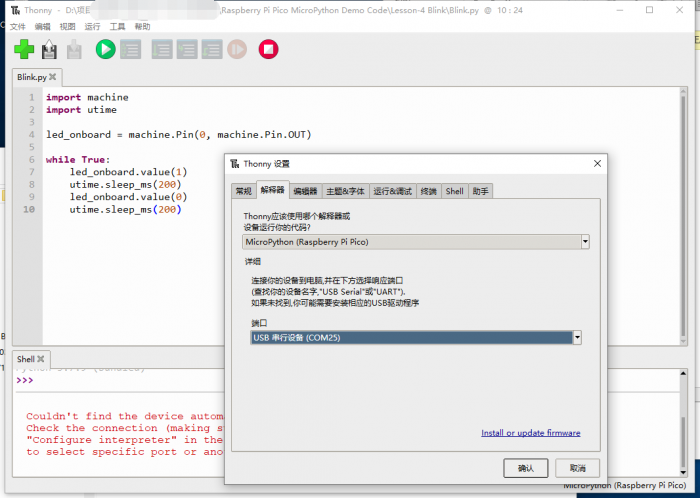This screenshot has height=498, width=700.
Task: Click the Step over toolbar icon
Action: [x=162, y=49]
